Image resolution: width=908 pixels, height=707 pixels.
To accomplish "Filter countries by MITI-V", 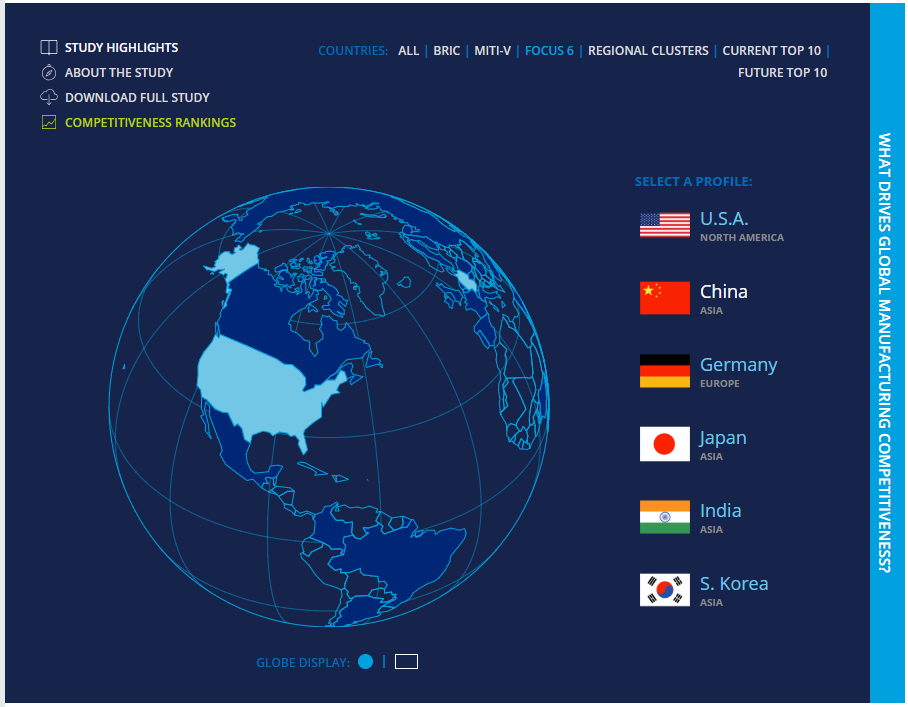I will click(492, 50).
